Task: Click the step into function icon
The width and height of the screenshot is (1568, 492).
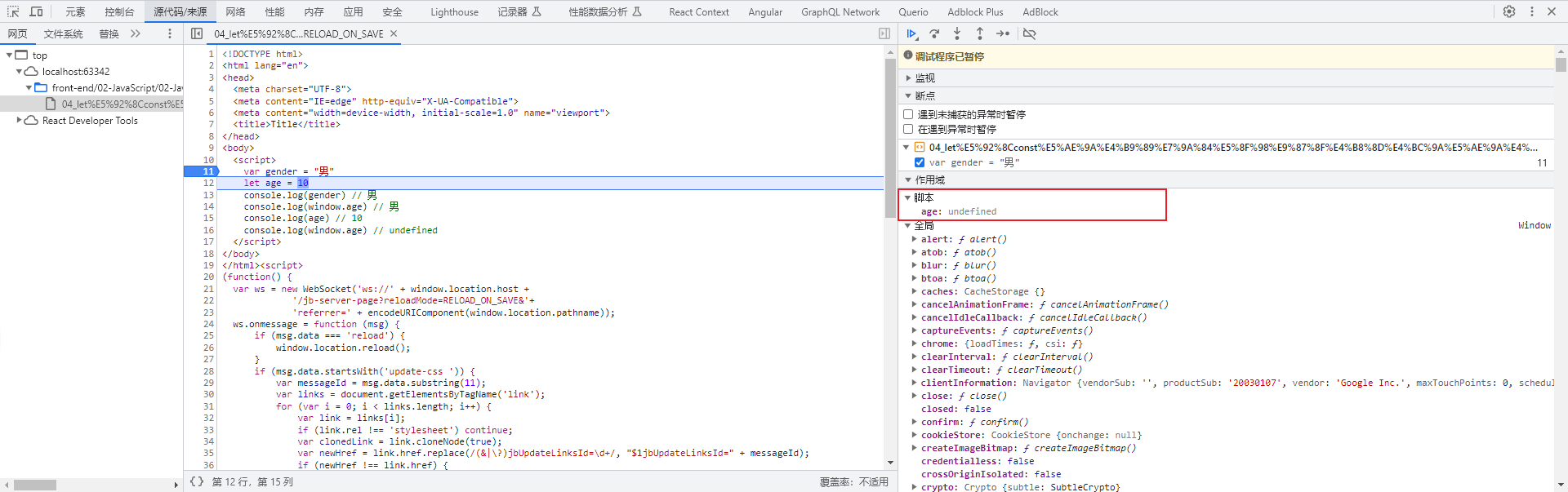Action: (x=957, y=33)
